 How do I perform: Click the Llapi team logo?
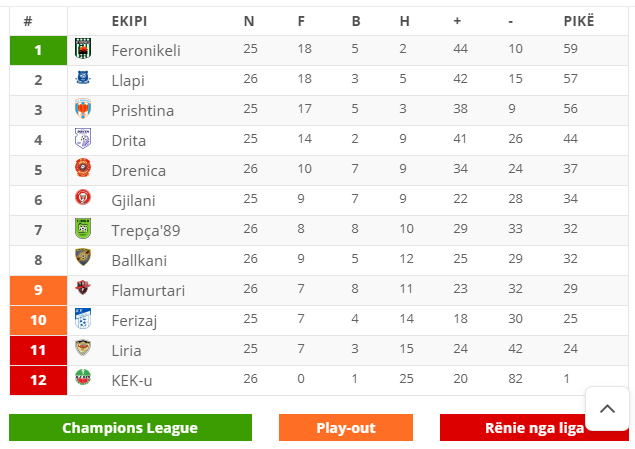pyautogui.click(x=83, y=77)
